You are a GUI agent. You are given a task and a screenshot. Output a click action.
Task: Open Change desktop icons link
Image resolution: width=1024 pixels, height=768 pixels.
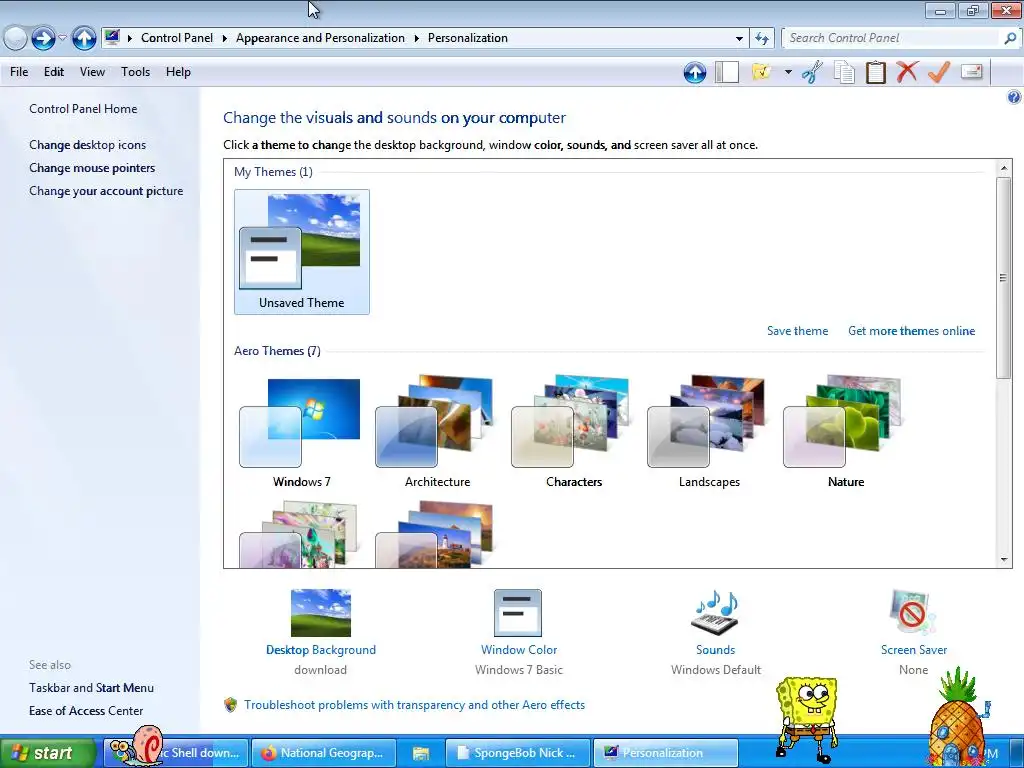88,145
